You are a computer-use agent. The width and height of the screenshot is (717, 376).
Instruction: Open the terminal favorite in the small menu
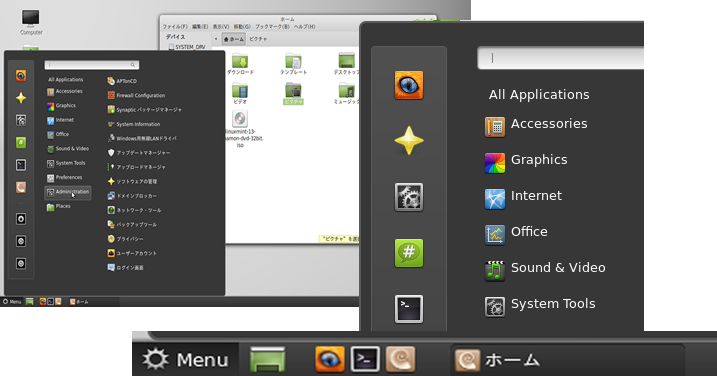(x=21, y=165)
